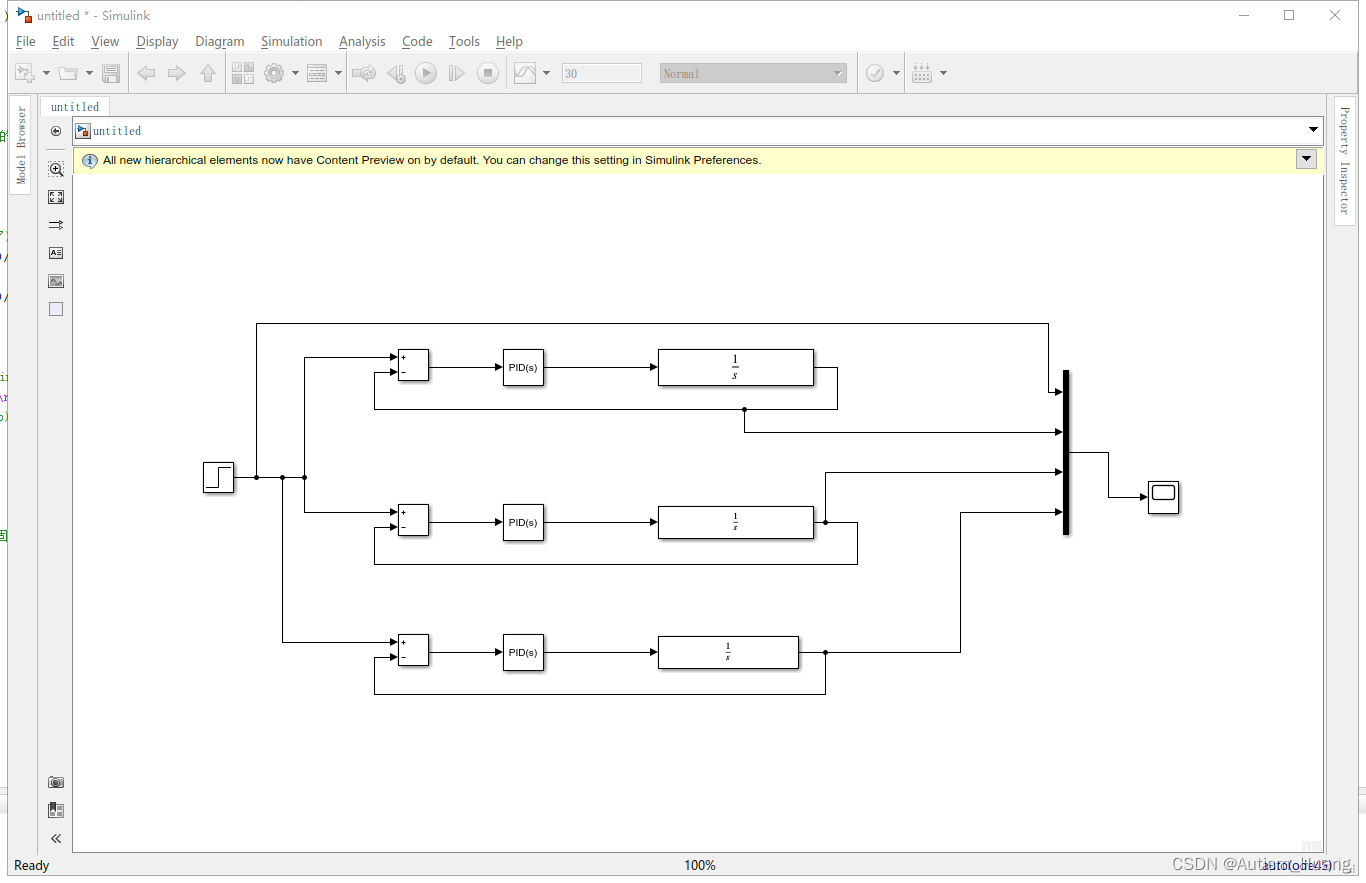Open the Simulation menu
1366x883 pixels.
292,41
